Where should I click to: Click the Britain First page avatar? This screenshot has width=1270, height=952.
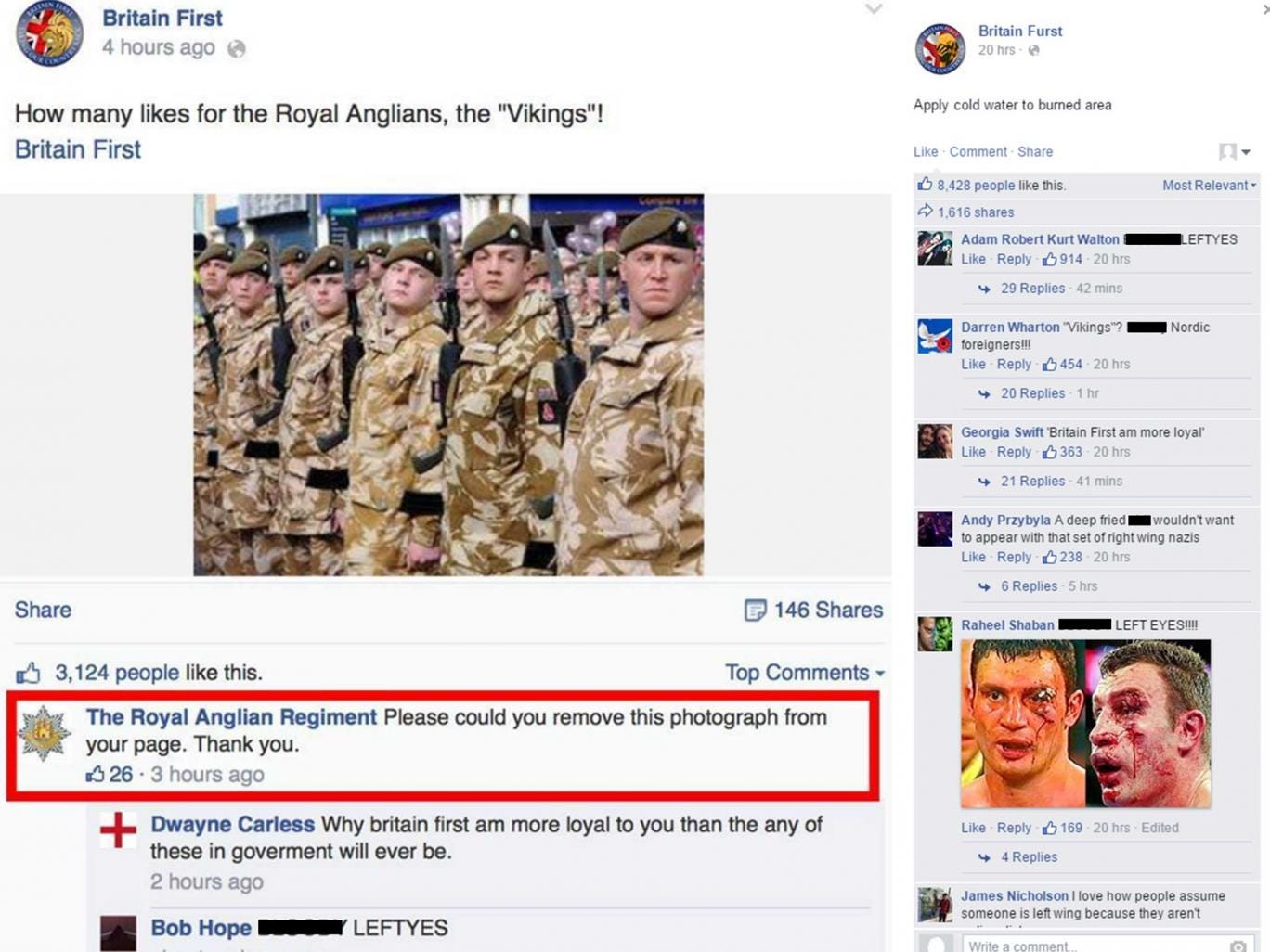click(50, 33)
